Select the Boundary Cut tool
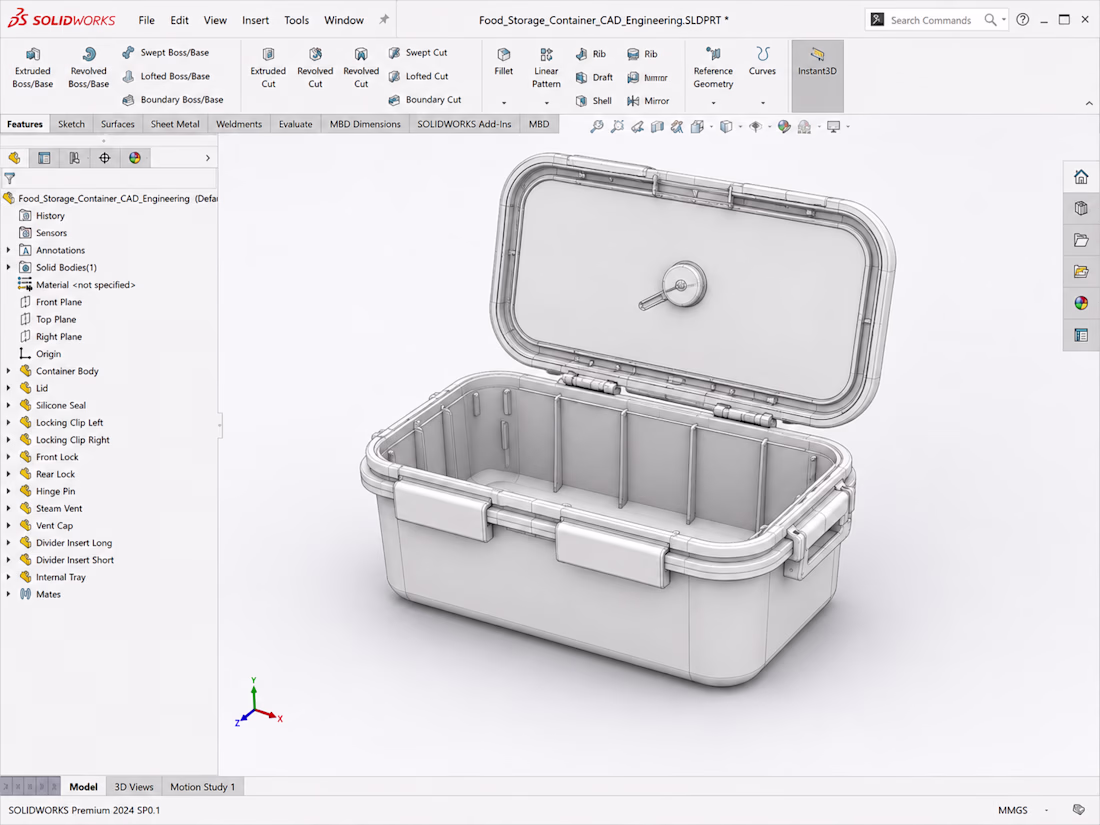This screenshot has width=1100, height=825. pyautogui.click(x=425, y=100)
